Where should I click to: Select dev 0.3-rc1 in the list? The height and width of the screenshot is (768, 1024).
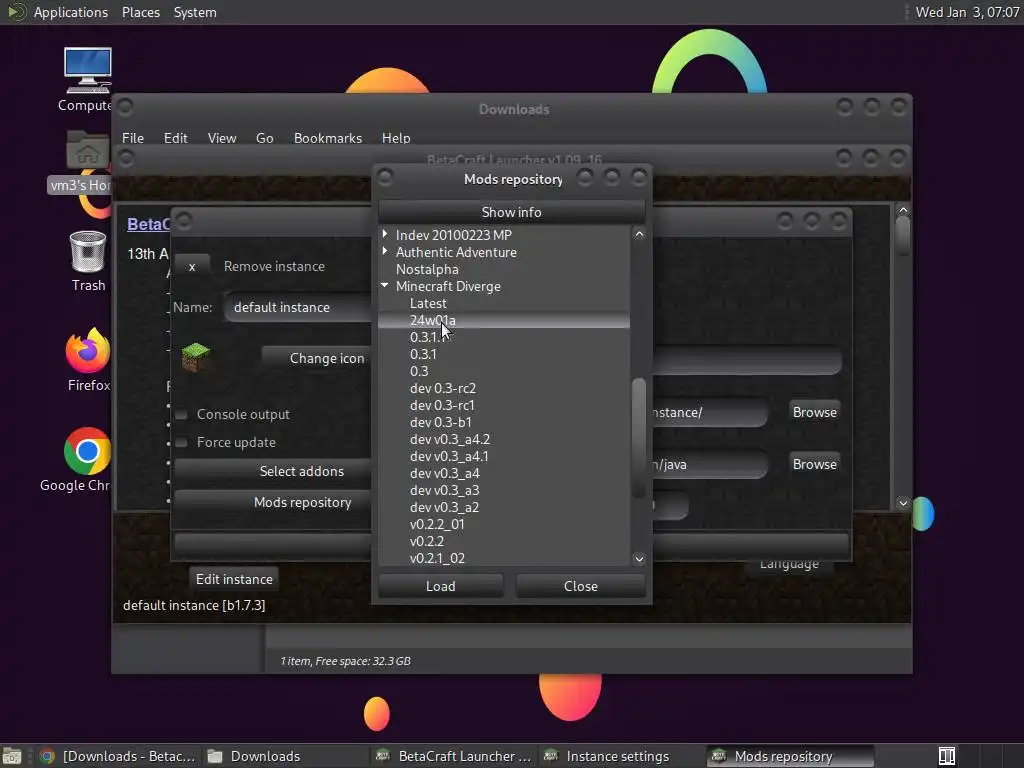442,405
